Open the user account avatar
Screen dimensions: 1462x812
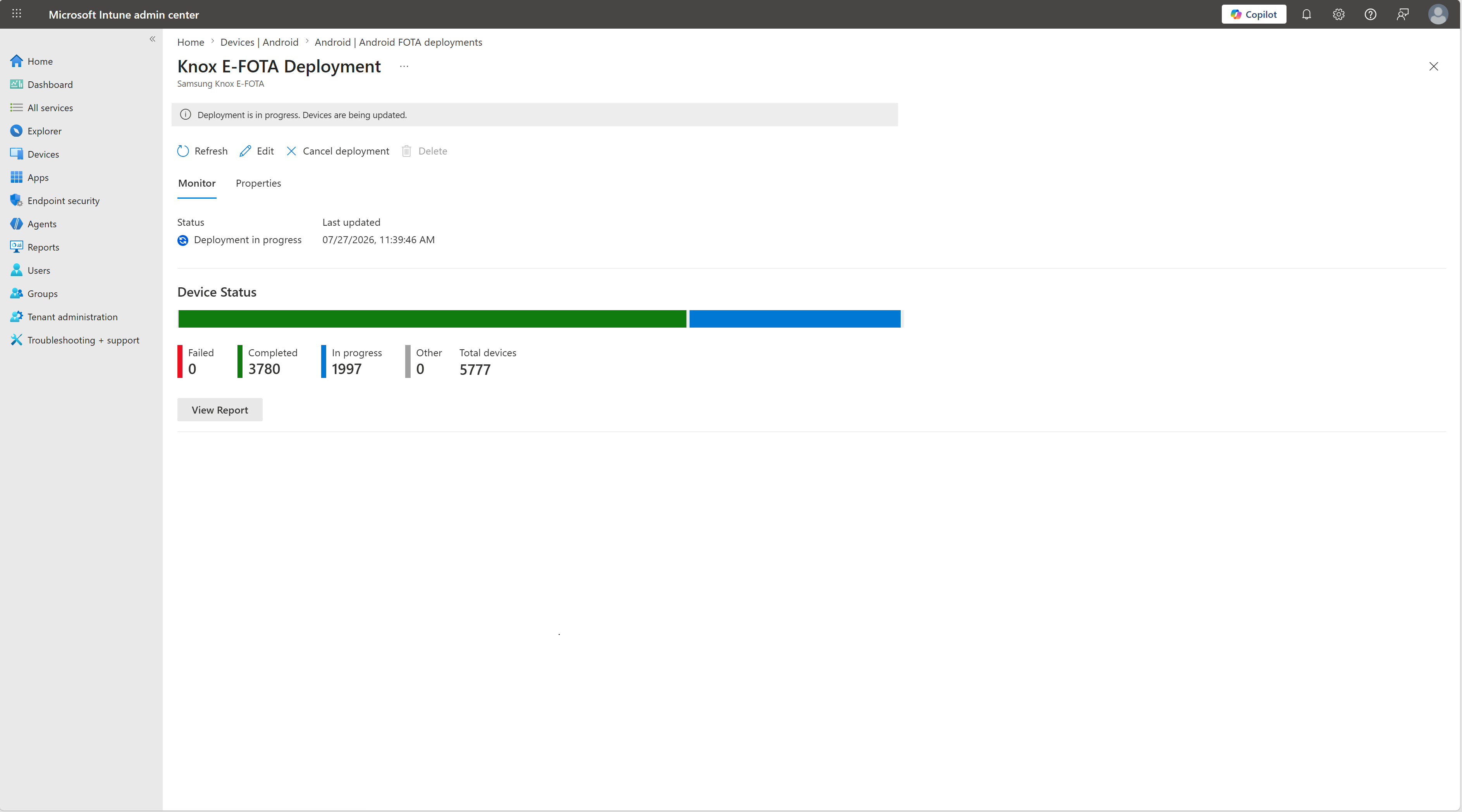pos(1438,14)
